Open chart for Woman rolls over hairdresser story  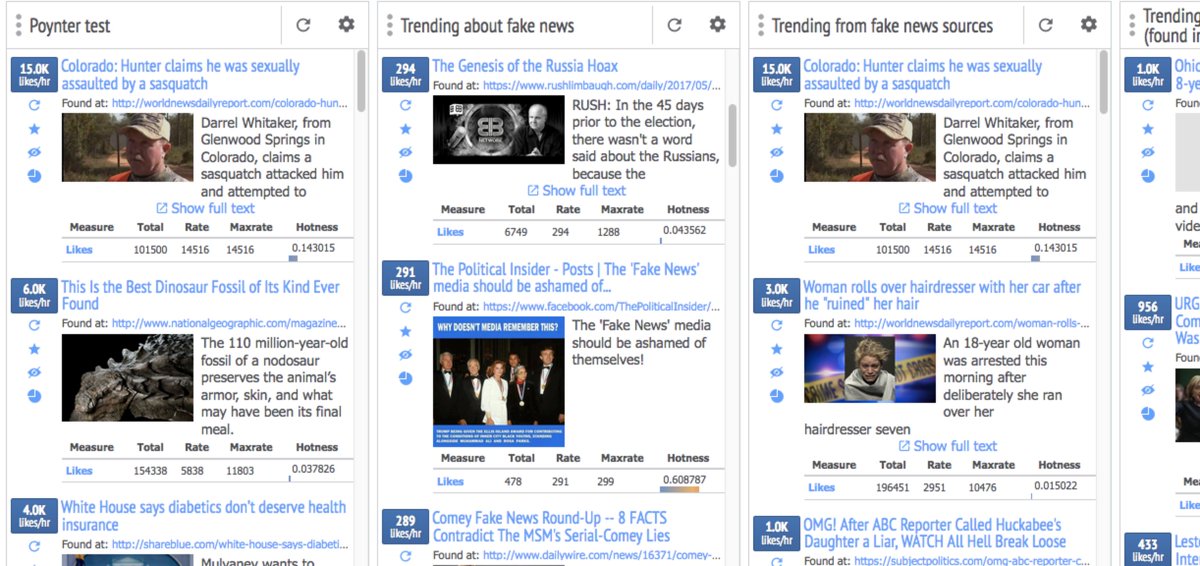point(776,396)
